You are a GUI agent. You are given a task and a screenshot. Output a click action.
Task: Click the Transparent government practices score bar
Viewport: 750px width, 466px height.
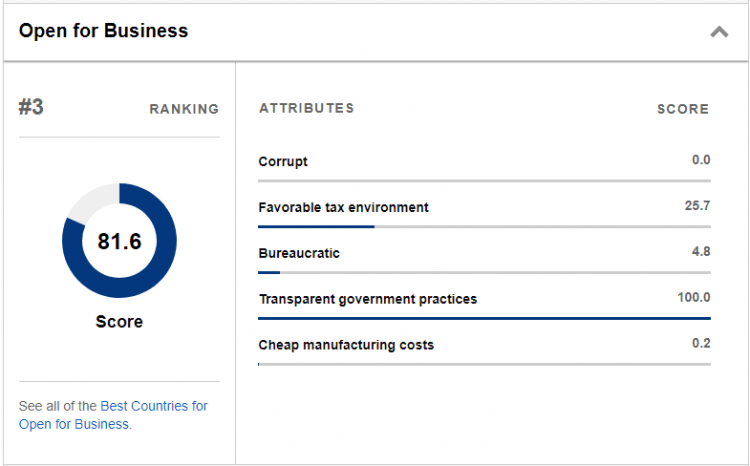[x=484, y=318]
